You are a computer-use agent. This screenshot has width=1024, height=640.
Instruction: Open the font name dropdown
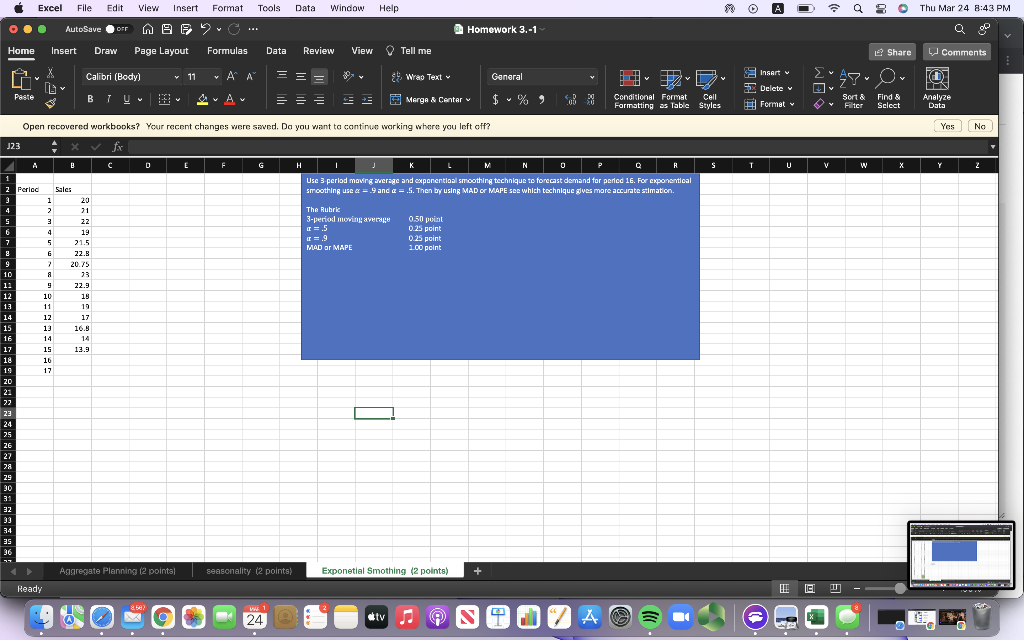[177, 76]
